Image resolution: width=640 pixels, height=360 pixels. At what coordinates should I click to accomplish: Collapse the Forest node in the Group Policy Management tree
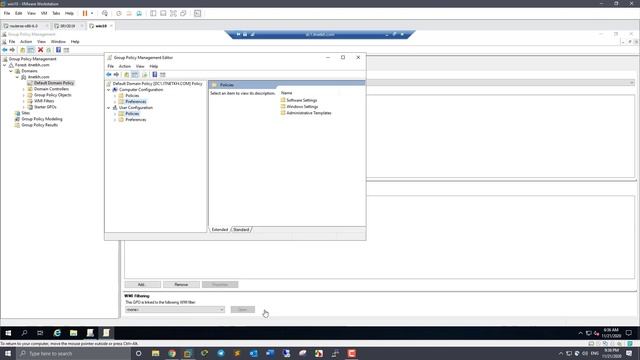pyautogui.click(x=5, y=65)
